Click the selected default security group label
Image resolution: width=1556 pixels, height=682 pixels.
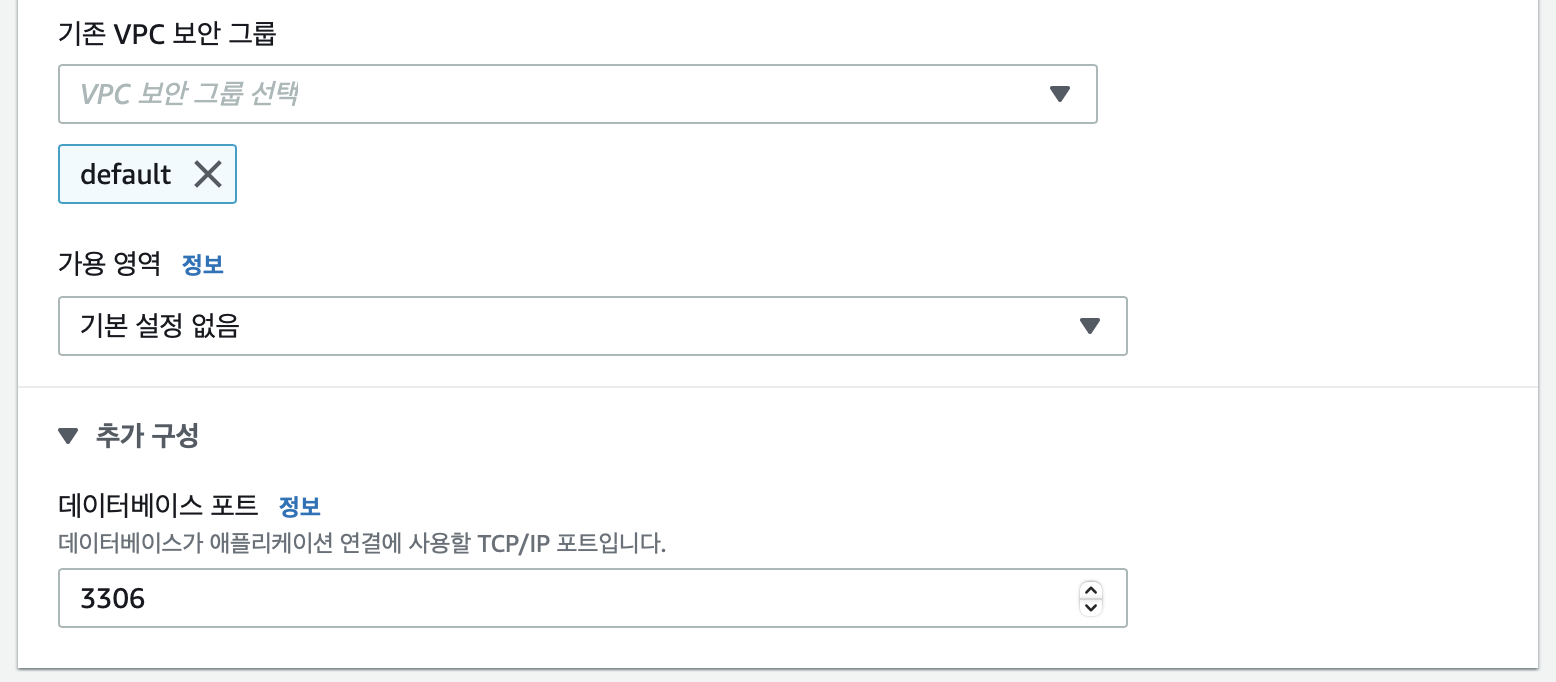tap(123, 174)
